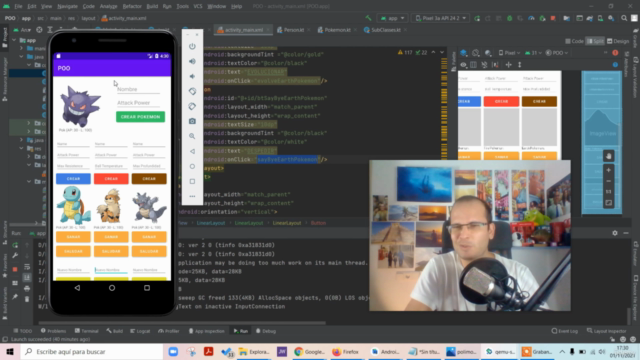Open the Terminal tool window
640x360 pixels.
(87, 331)
